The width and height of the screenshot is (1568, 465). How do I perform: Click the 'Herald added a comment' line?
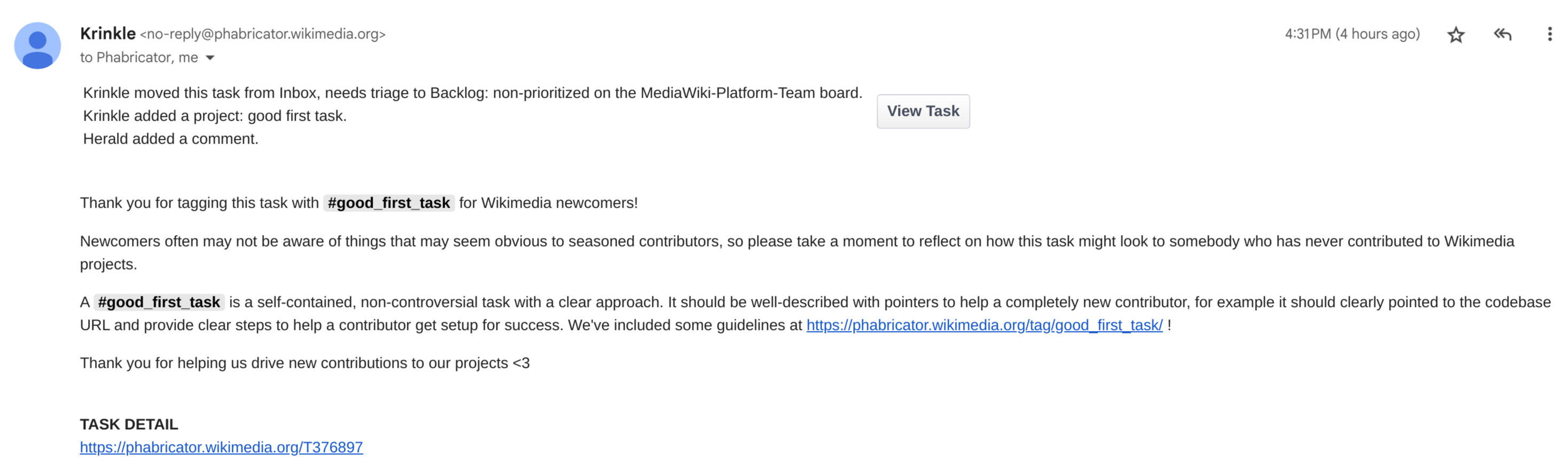(170, 139)
